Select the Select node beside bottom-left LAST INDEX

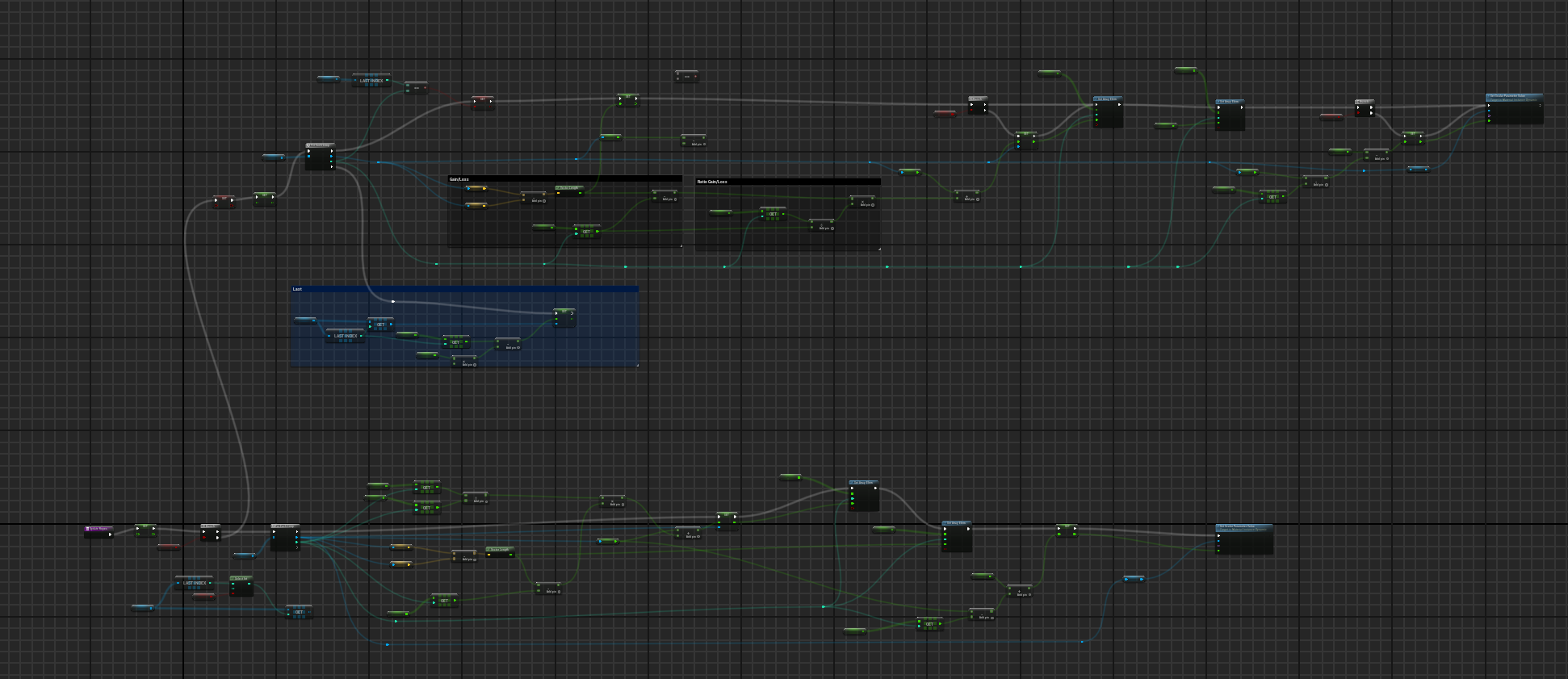241,579
